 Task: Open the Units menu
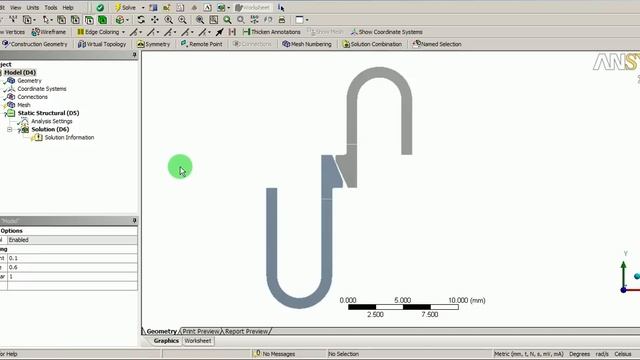(x=33, y=7)
